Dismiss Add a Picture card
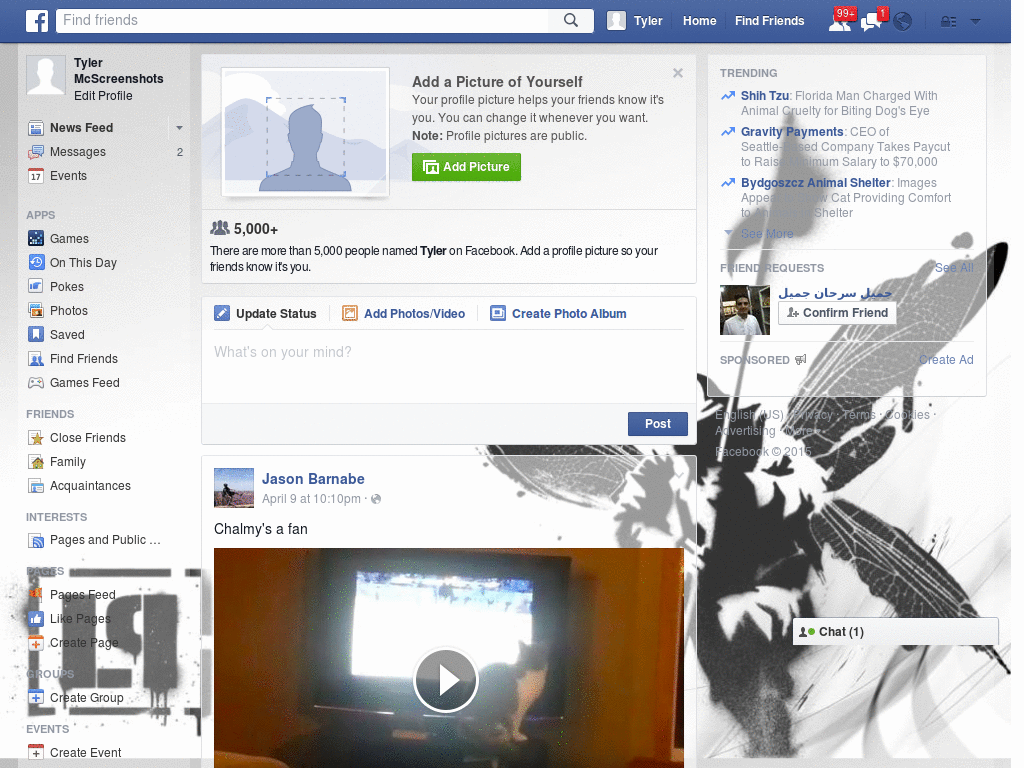 (678, 73)
